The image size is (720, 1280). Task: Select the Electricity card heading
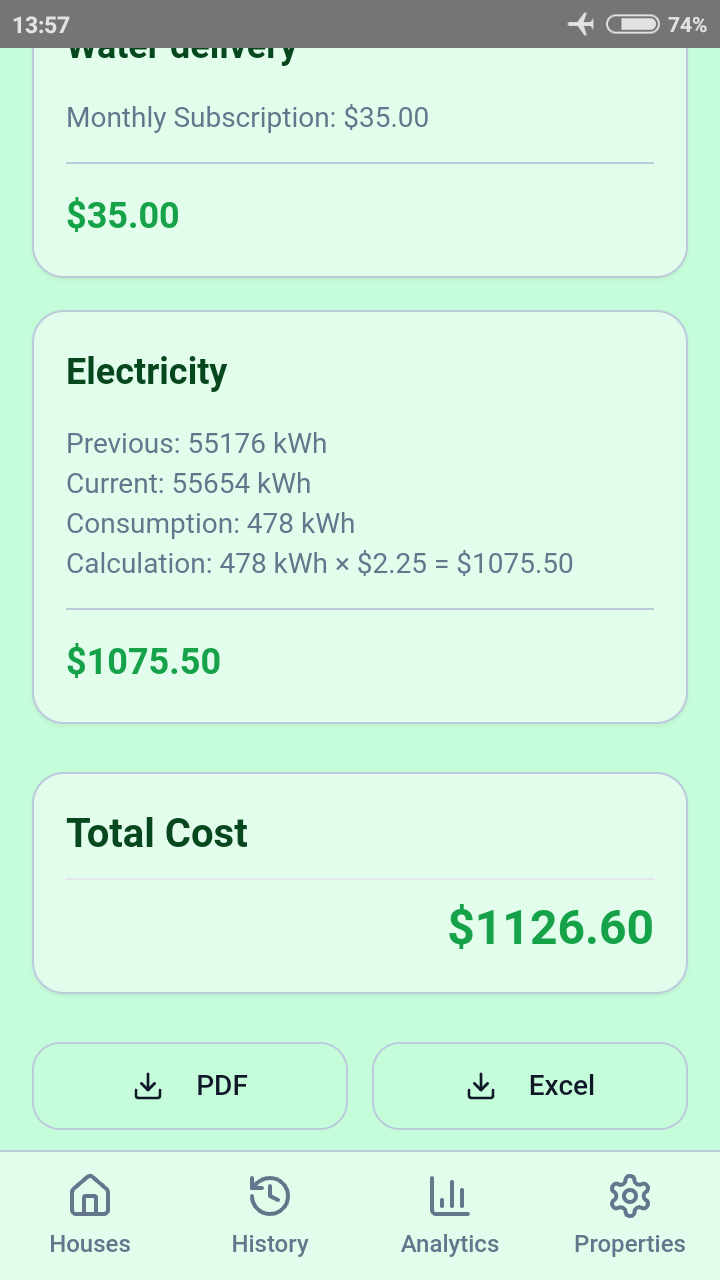(147, 371)
